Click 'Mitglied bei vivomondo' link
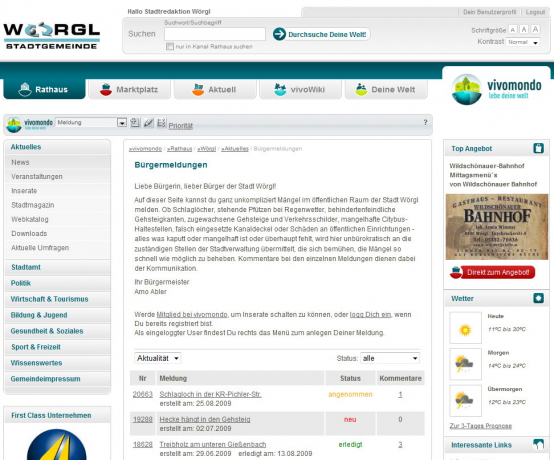 tap(192, 314)
